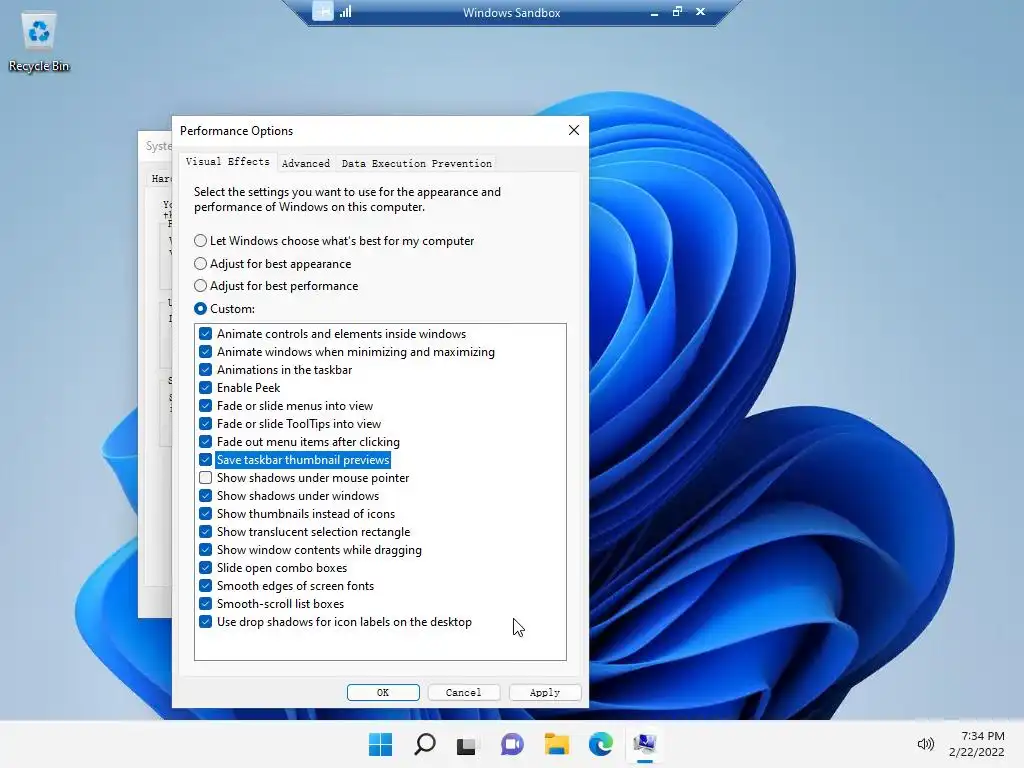Open the Data Execution Prevention tab
Viewport: 1024px width, 768px height.
coord(417,163)
